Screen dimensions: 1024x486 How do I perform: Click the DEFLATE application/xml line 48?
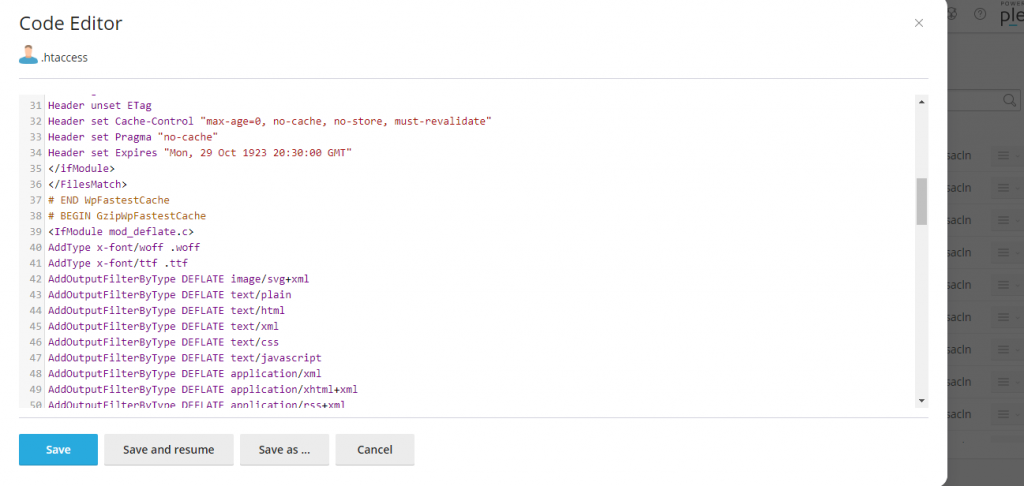[184, 374]
